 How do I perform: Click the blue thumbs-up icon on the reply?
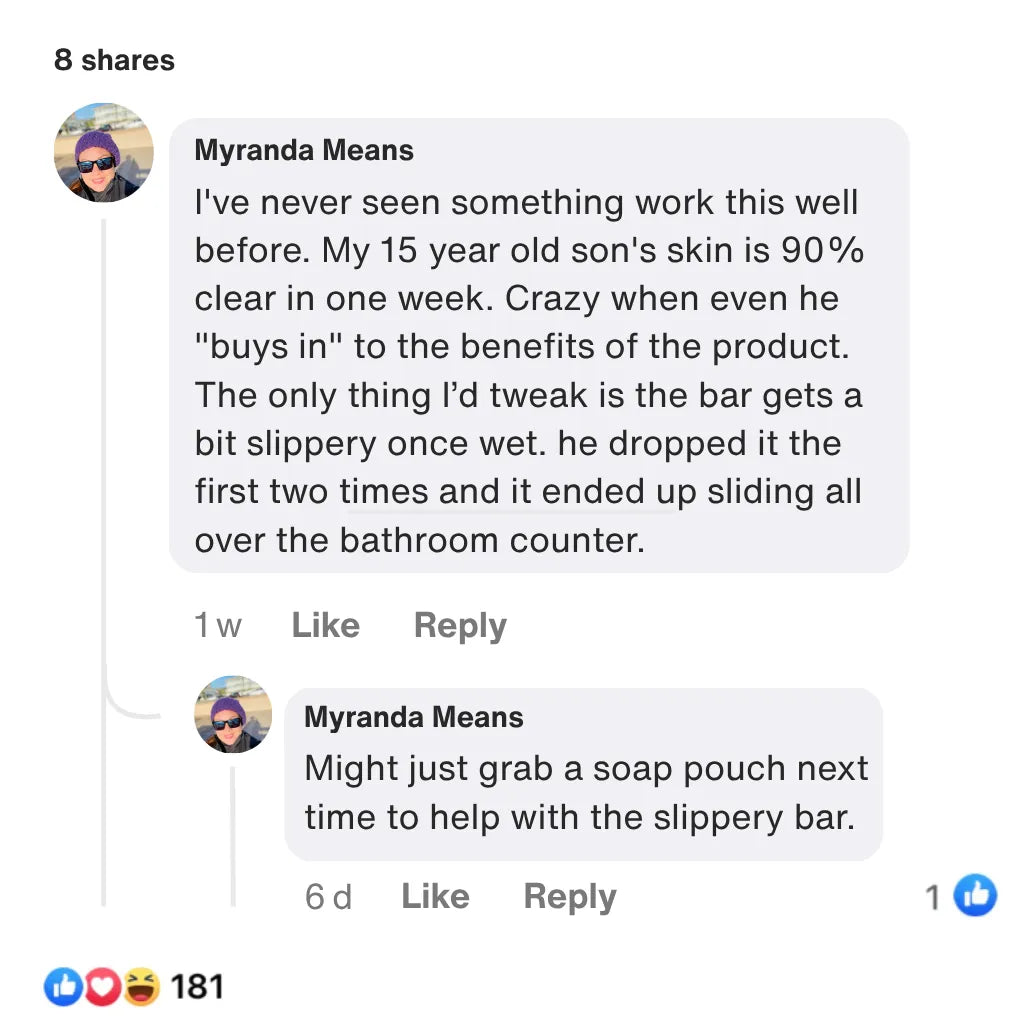click(x=976, y=895)
